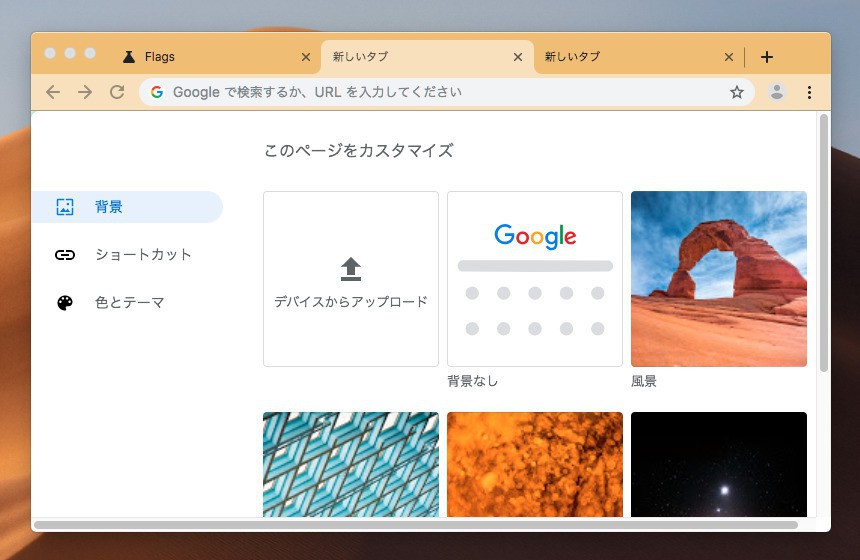Open ショートカット settings in the sidebar

[x=127, y=254]
